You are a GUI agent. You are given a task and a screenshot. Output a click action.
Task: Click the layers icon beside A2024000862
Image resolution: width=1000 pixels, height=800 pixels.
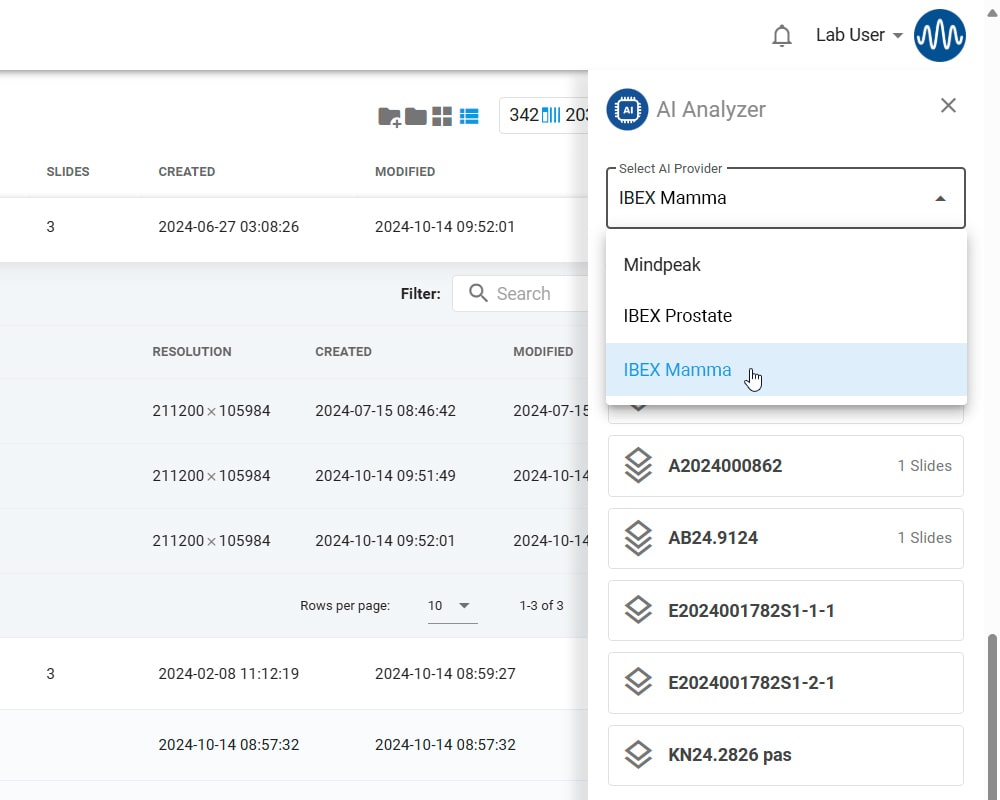(638, 466)
